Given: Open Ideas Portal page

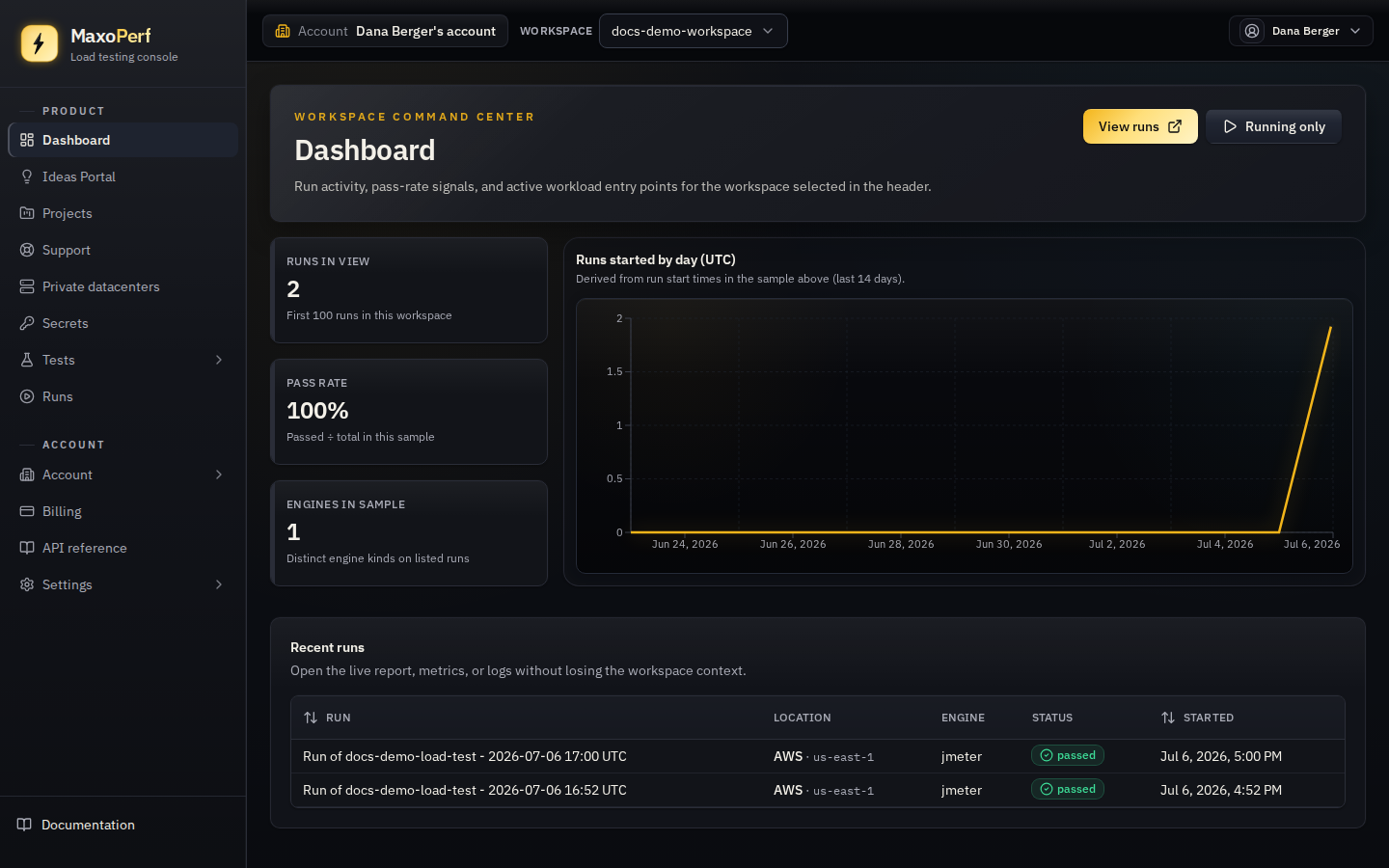Looking at the screenshot, I should coord(123,176).
